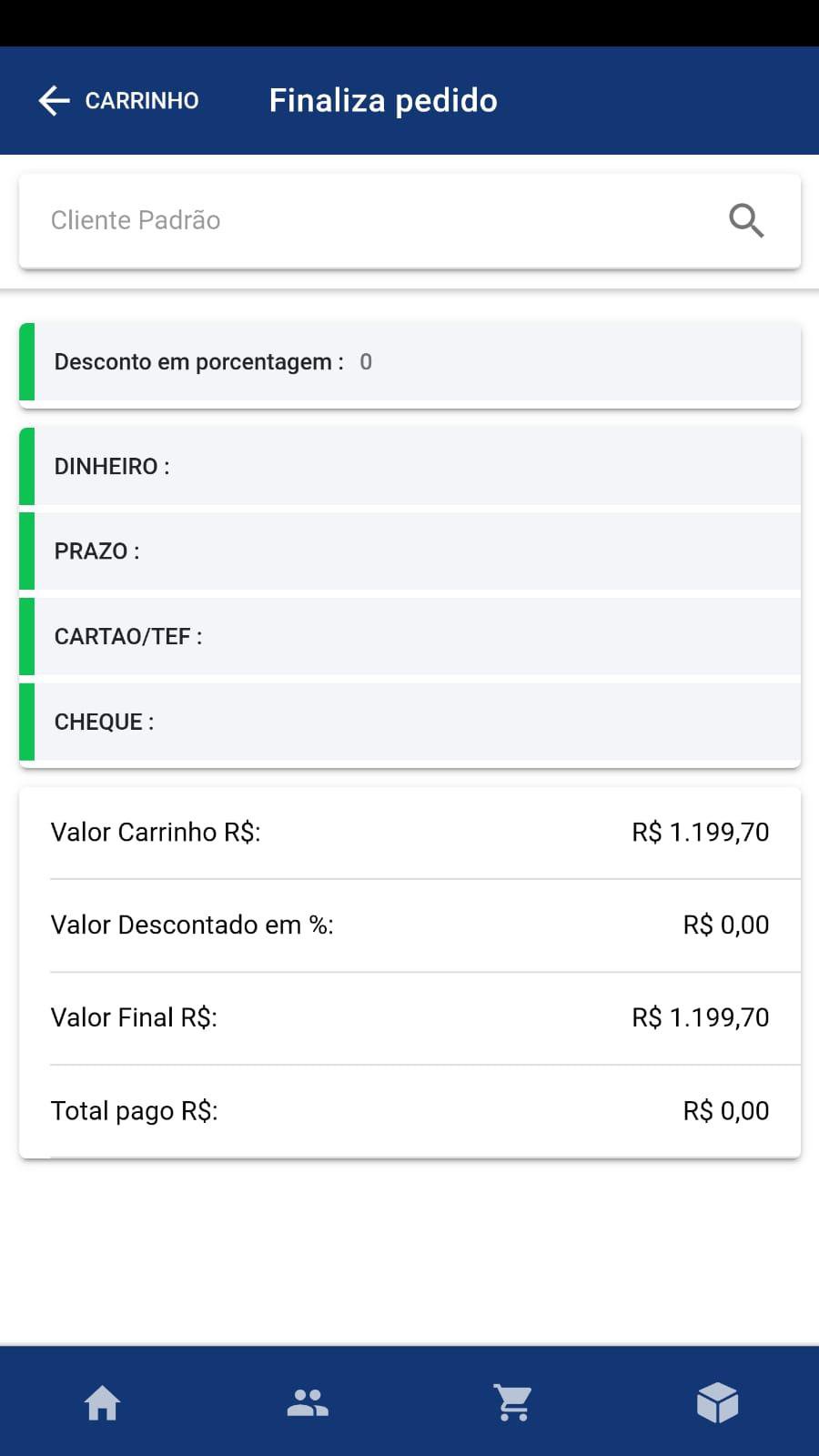Open the customers people icon

tap(308, 1402)
